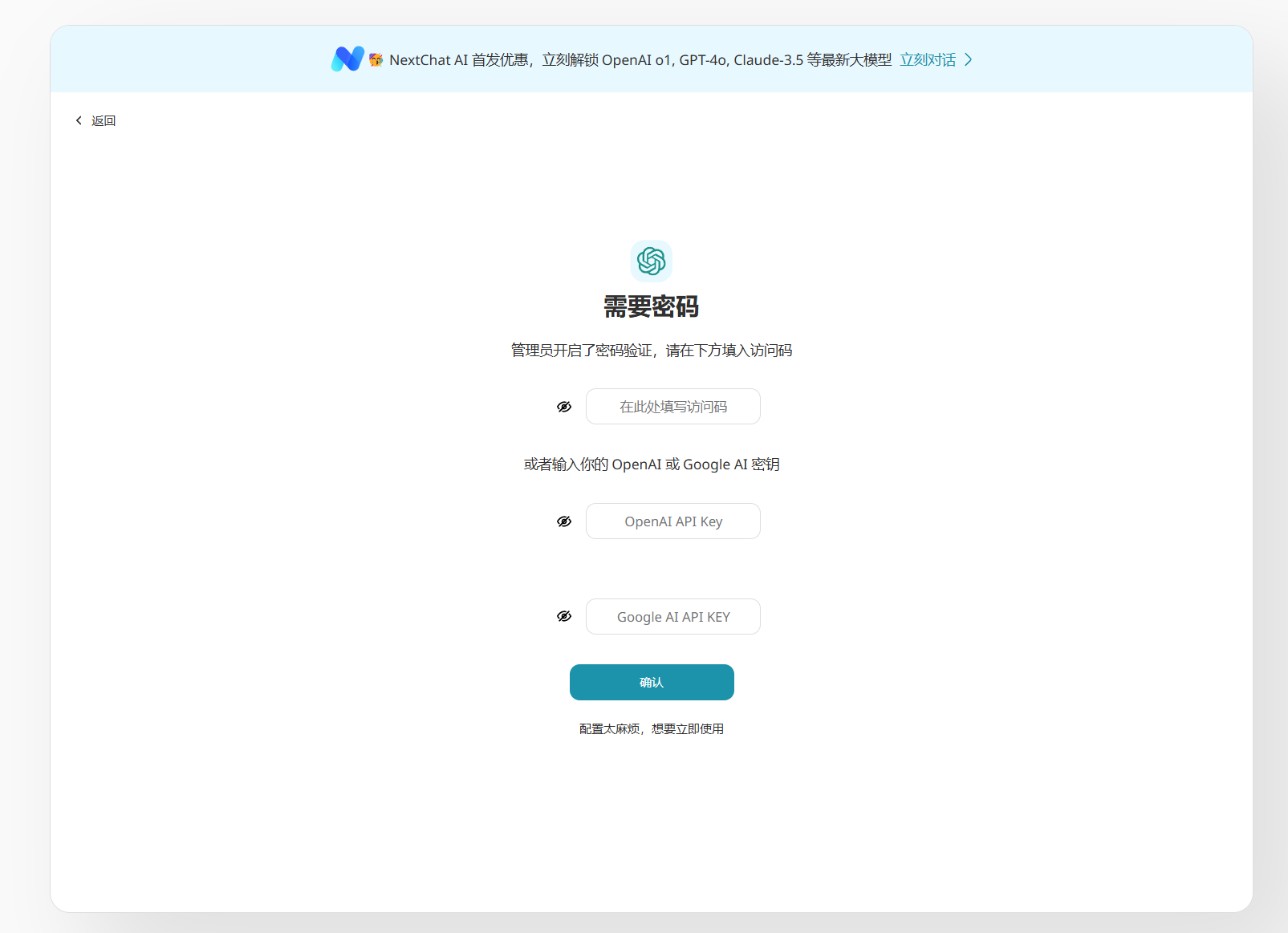The height and width of the screenshot is (933, 1288).
Task: Focus the 在此处填写访问码 input field
Action: 673,407
